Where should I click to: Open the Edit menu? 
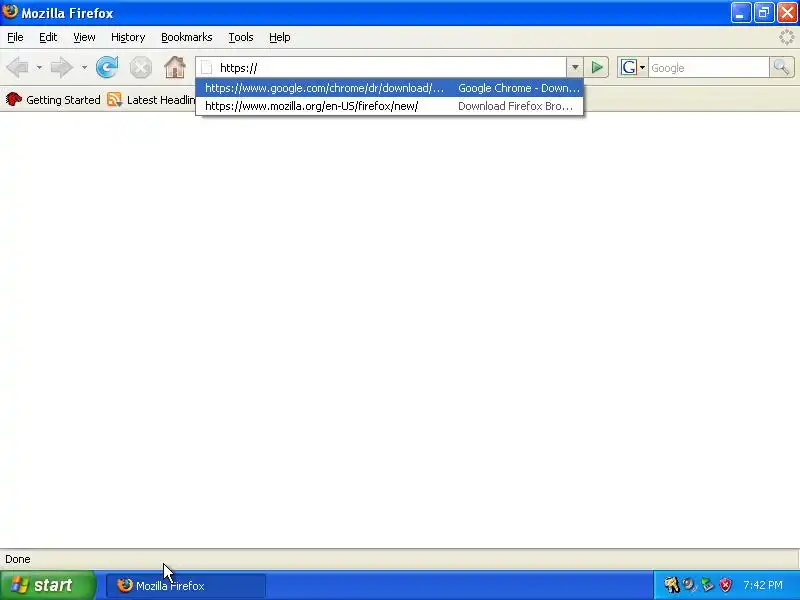coord(48,37)
